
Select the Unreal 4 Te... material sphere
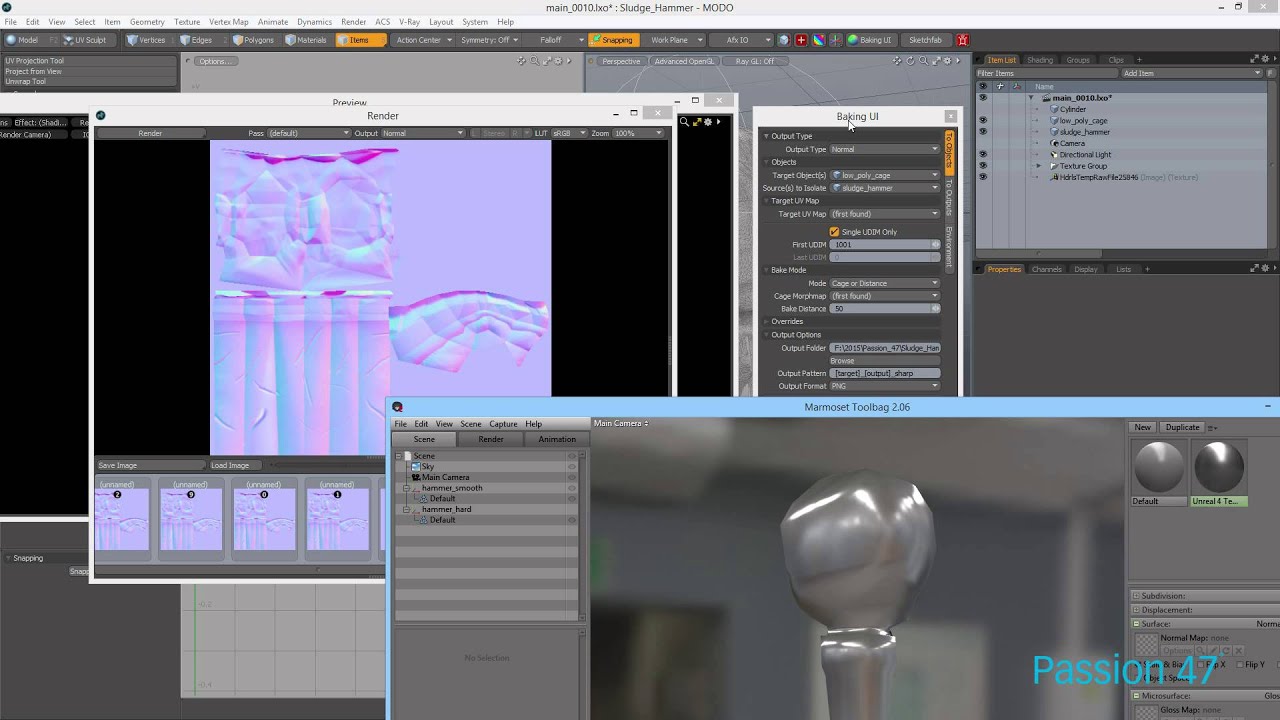click(1219, 467)
